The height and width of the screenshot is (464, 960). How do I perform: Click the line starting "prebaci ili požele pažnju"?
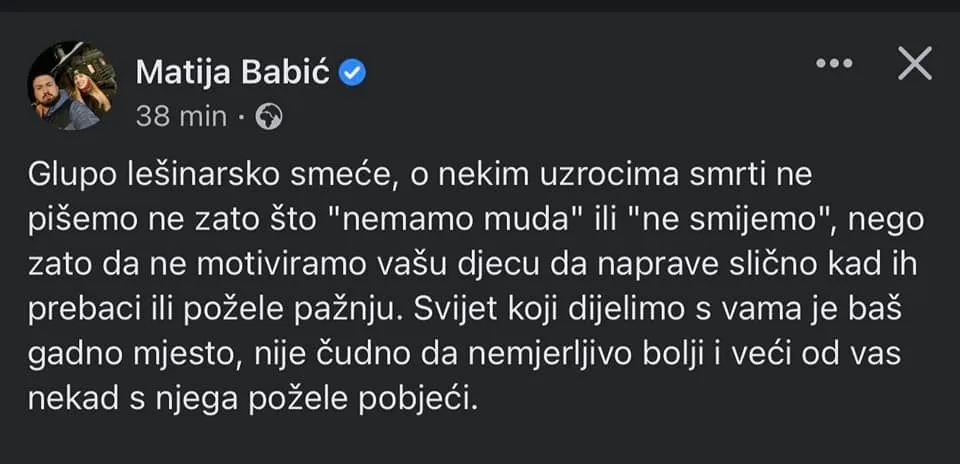[465, 310]
